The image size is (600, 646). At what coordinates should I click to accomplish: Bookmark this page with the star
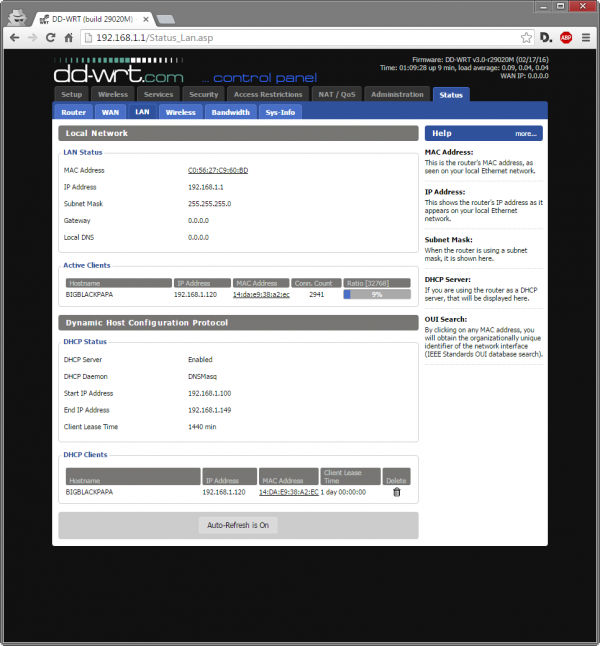point(523,37)
